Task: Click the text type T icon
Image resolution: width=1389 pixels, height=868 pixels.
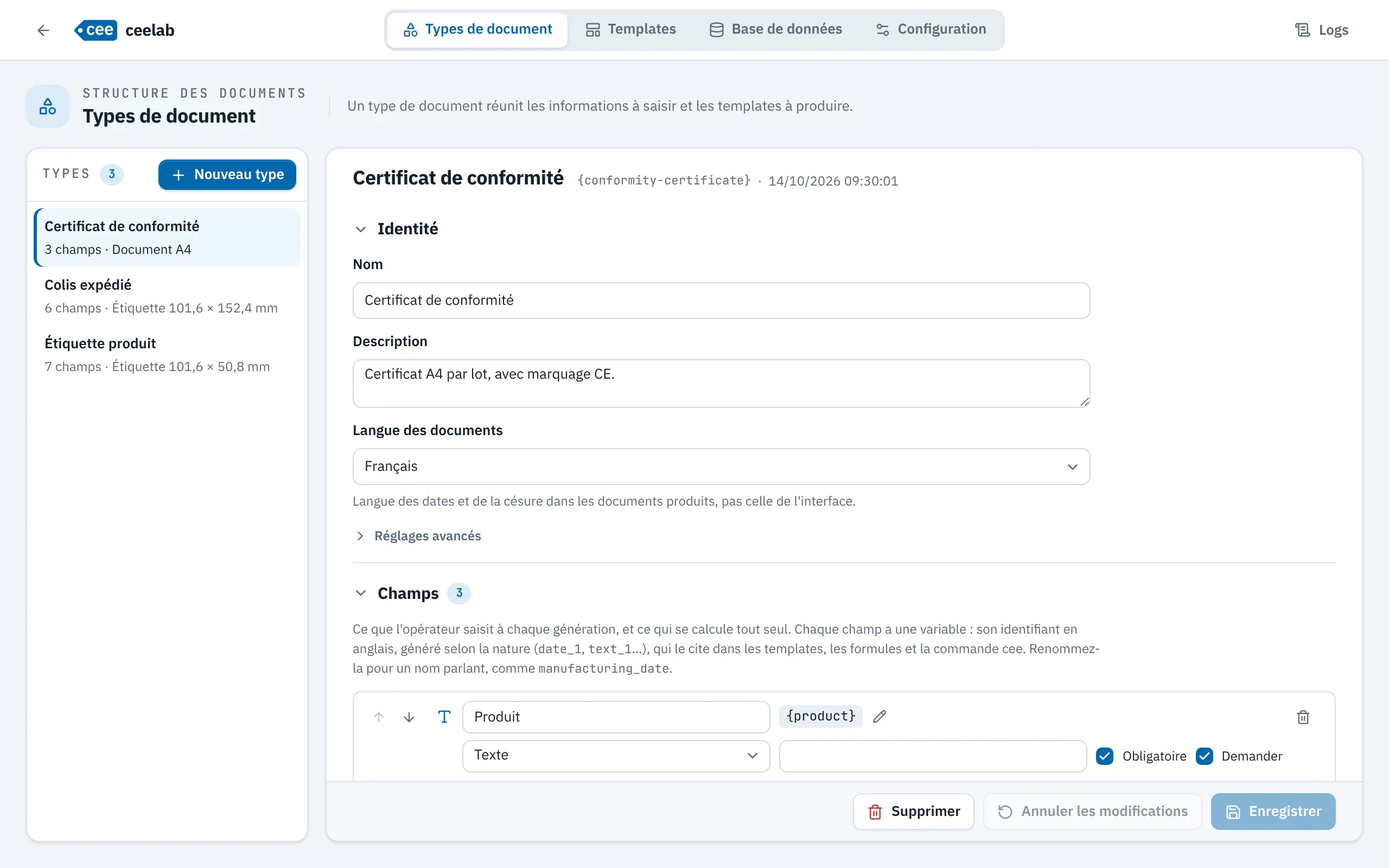Action: pos(444,717)
